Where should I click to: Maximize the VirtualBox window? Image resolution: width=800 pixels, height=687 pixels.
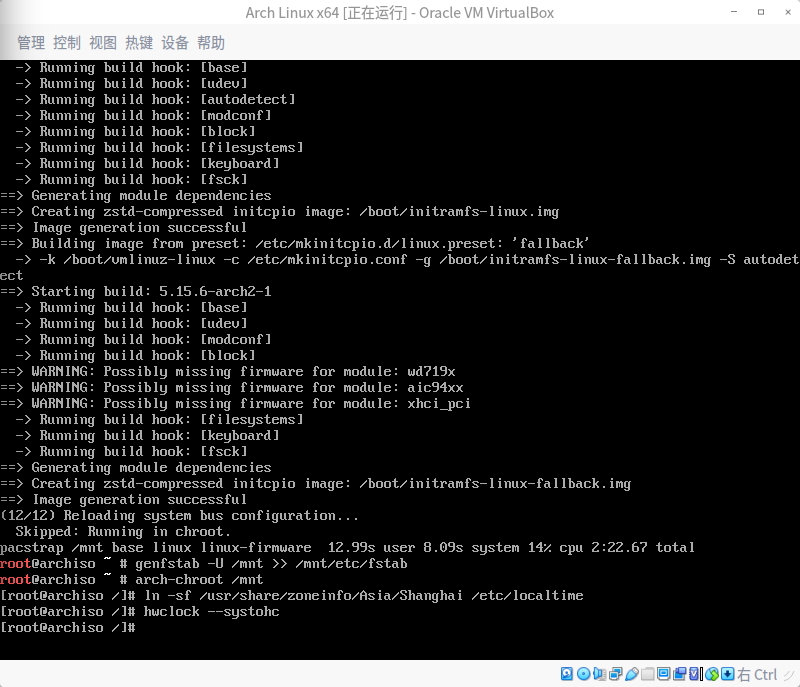[x=761, y=12]
